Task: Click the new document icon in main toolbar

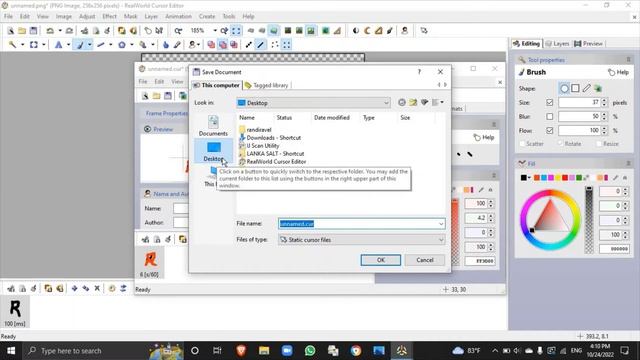Action: pos(11,31)
